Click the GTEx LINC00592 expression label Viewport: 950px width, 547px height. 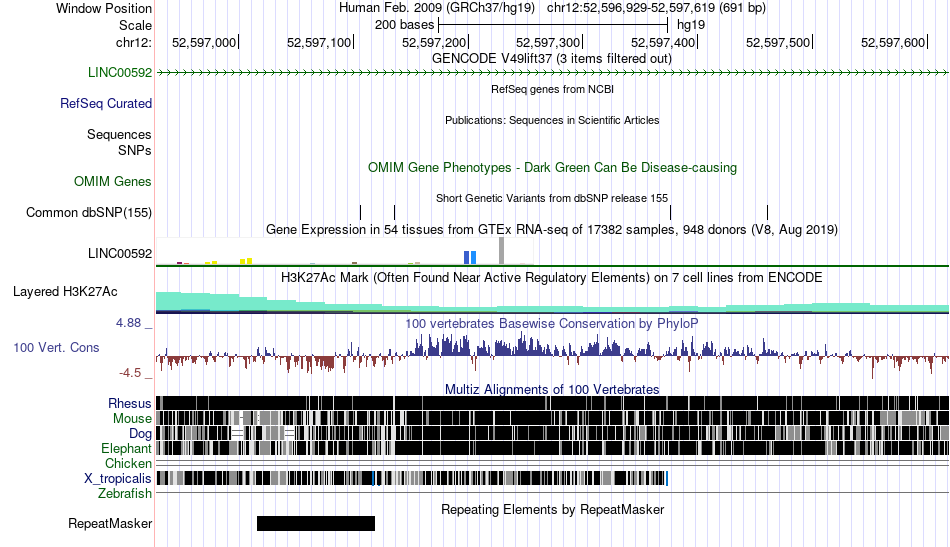[x=119, y=253]
